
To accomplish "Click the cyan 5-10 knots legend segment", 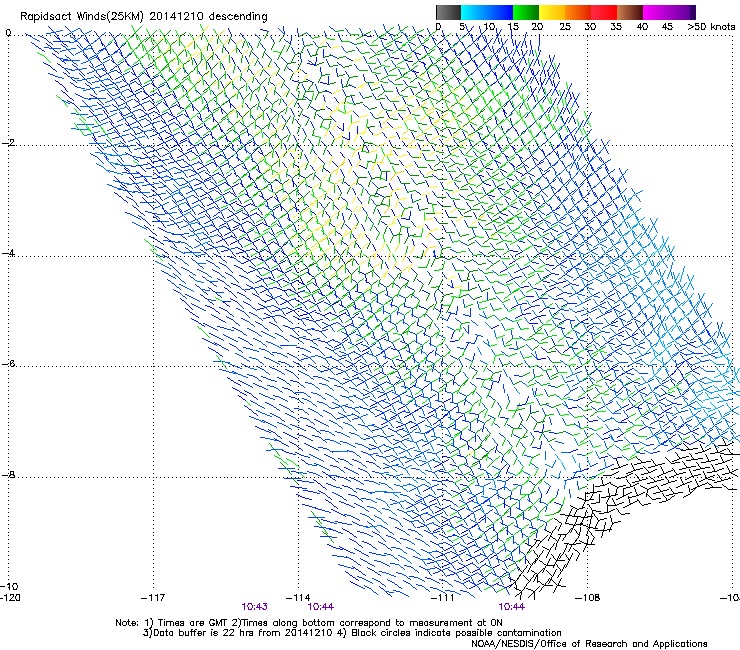I will pos(474,12).
